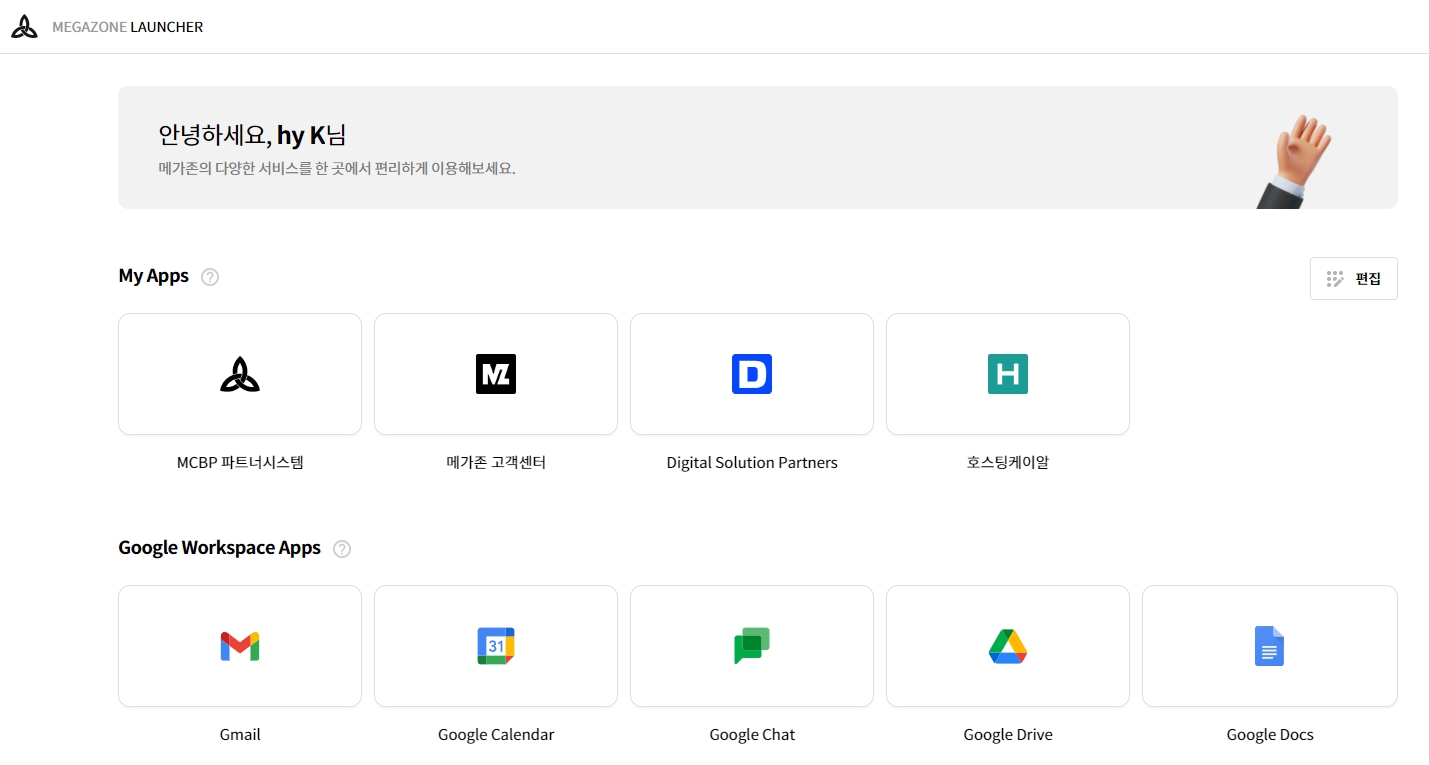Click the MEGAZONE LAUNCHER title text
The width and height of the screenshot is (1429, 765).
pos(128,27)
